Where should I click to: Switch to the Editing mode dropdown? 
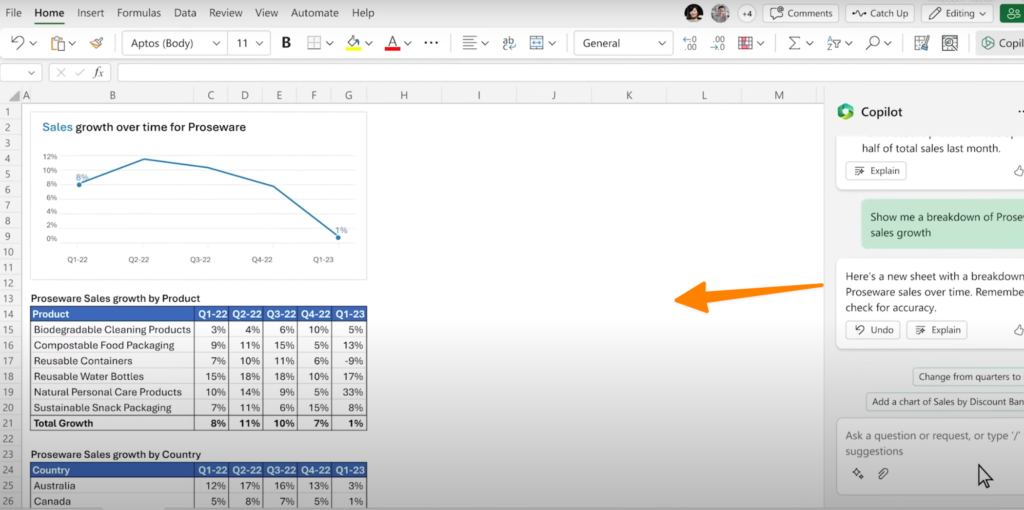957,13
